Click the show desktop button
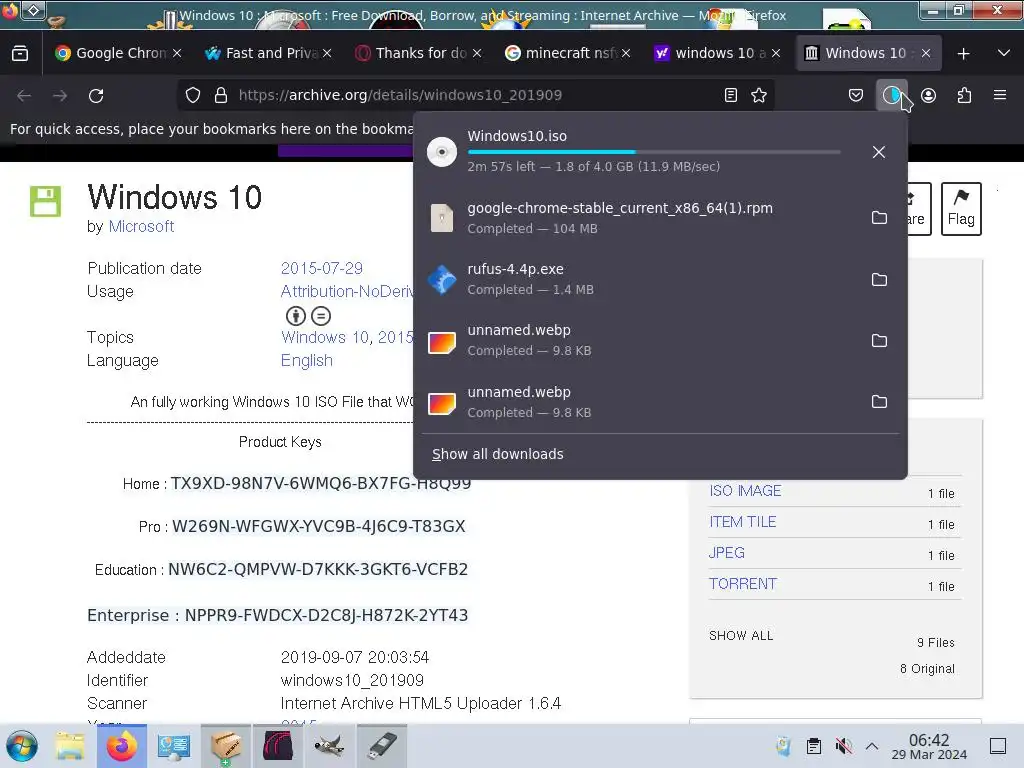This screenshot has height=768, width=1024. point(998,746)
